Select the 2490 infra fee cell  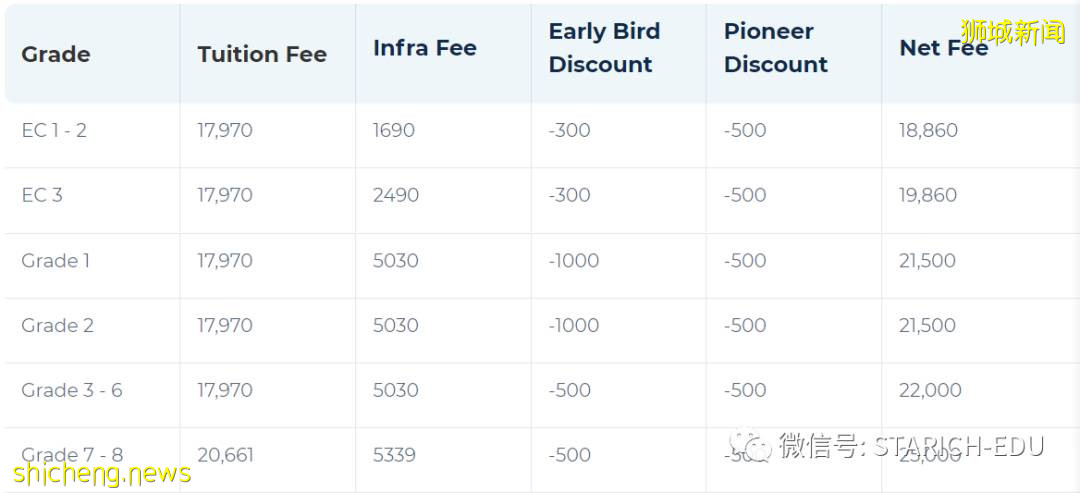[x=395, y=195]
